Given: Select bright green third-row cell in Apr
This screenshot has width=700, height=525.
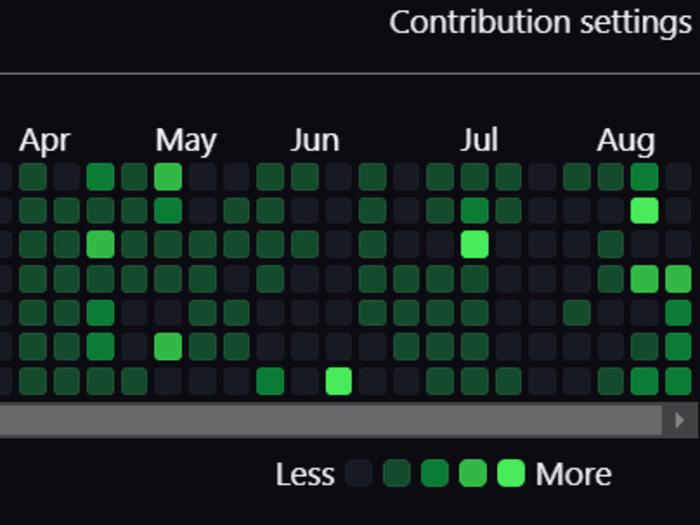Looking at the screenshot, I should pyautogui.click(x=100, y=244).
